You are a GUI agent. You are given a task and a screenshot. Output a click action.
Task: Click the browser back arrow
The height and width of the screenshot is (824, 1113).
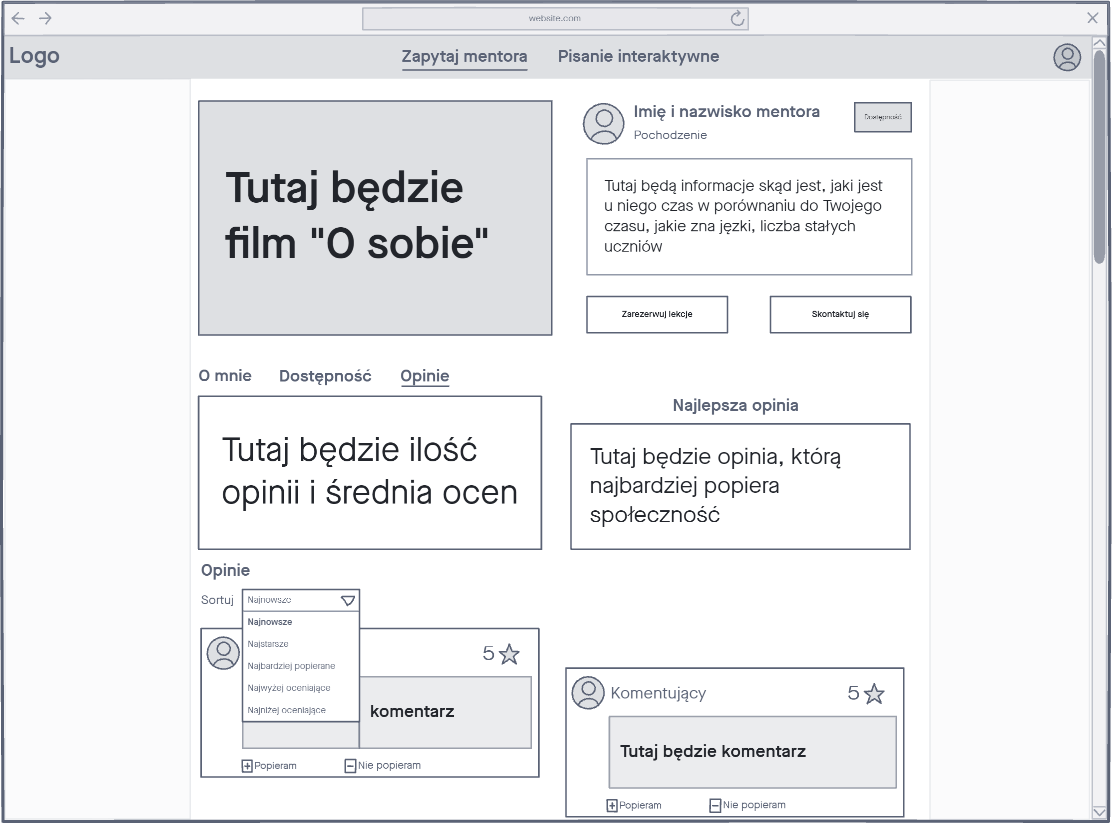(x=18, y=18)
